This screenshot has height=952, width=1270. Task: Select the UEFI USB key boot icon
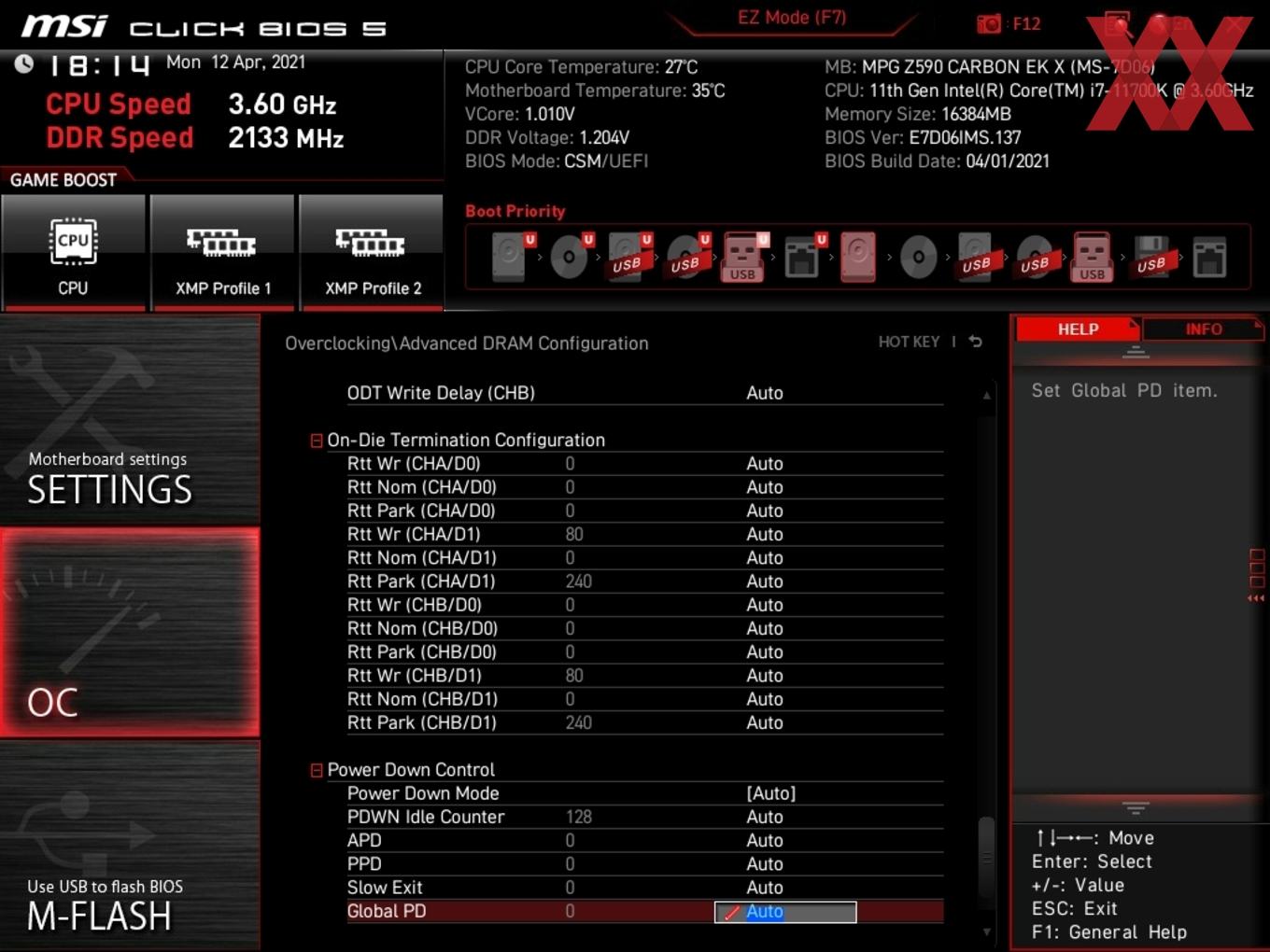click(744, 257)
